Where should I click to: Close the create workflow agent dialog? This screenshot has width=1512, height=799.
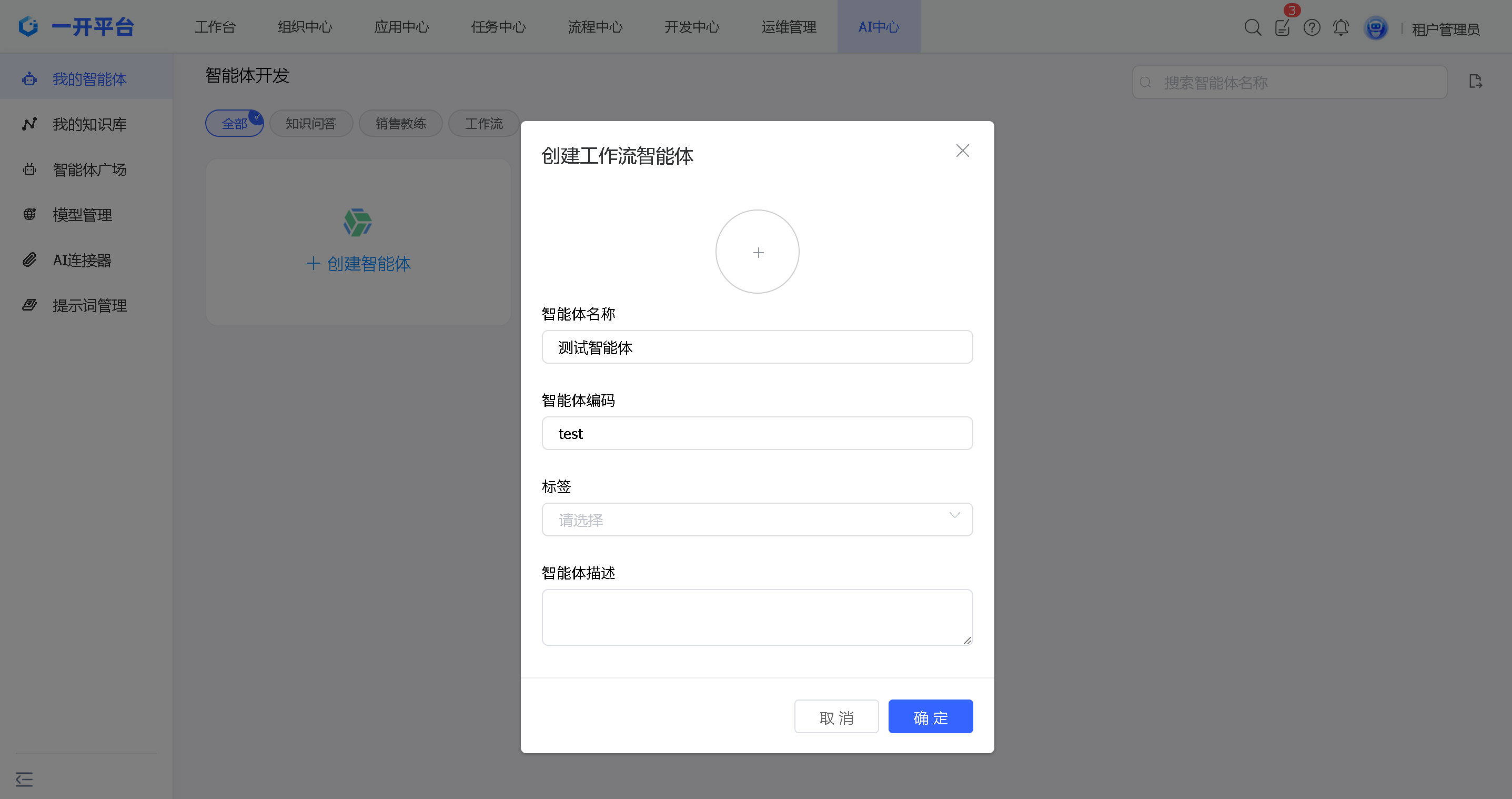point(962,151)
